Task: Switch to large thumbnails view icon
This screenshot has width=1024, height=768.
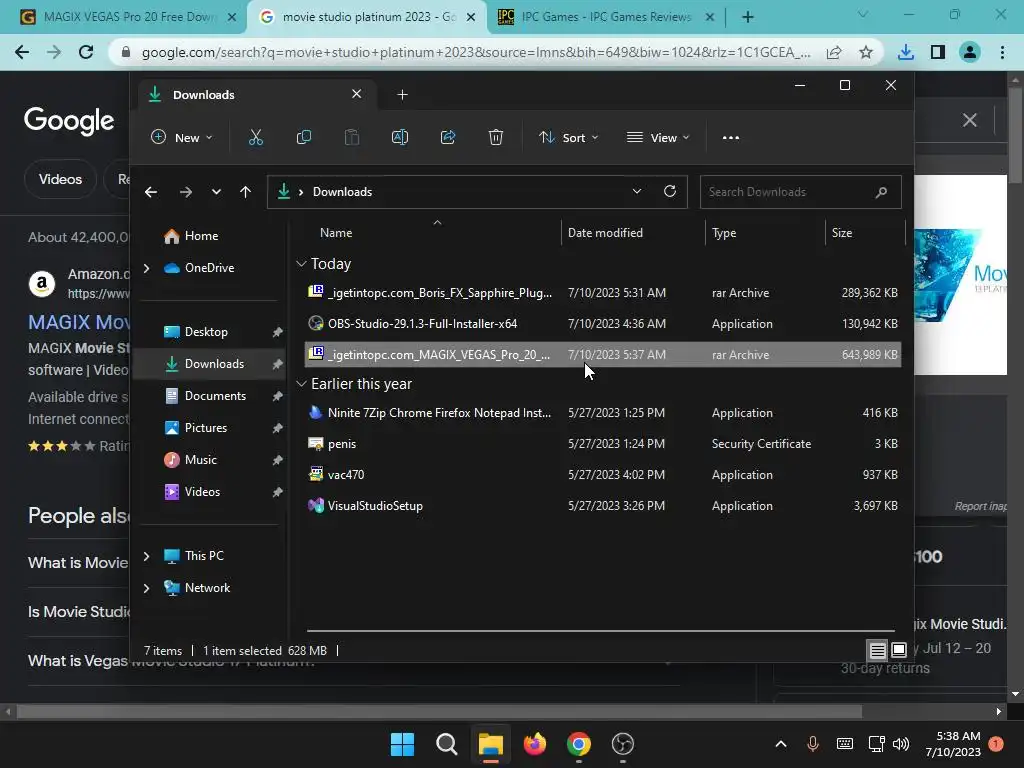Action: click(899, 650)
